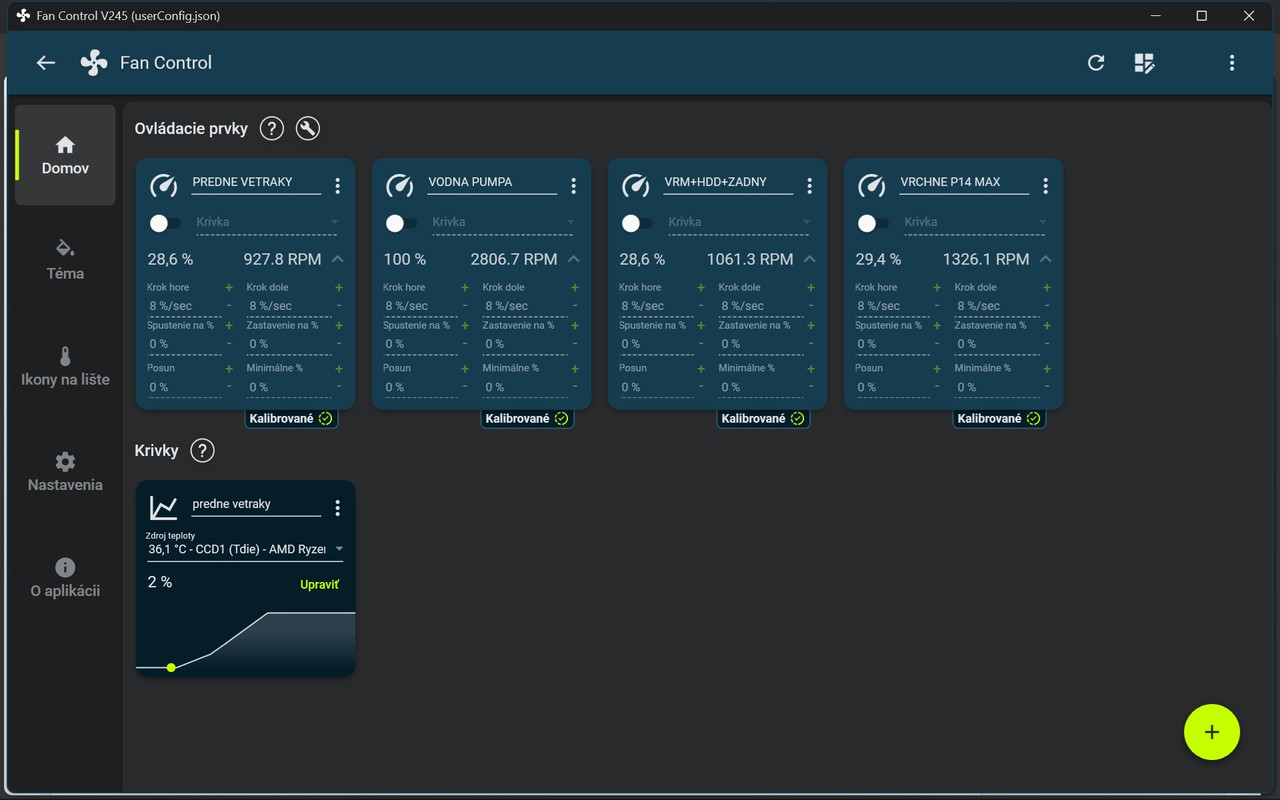Open the Nastavenia sidebar tab
Screen dimensions: 1280x800
point(65,471)
